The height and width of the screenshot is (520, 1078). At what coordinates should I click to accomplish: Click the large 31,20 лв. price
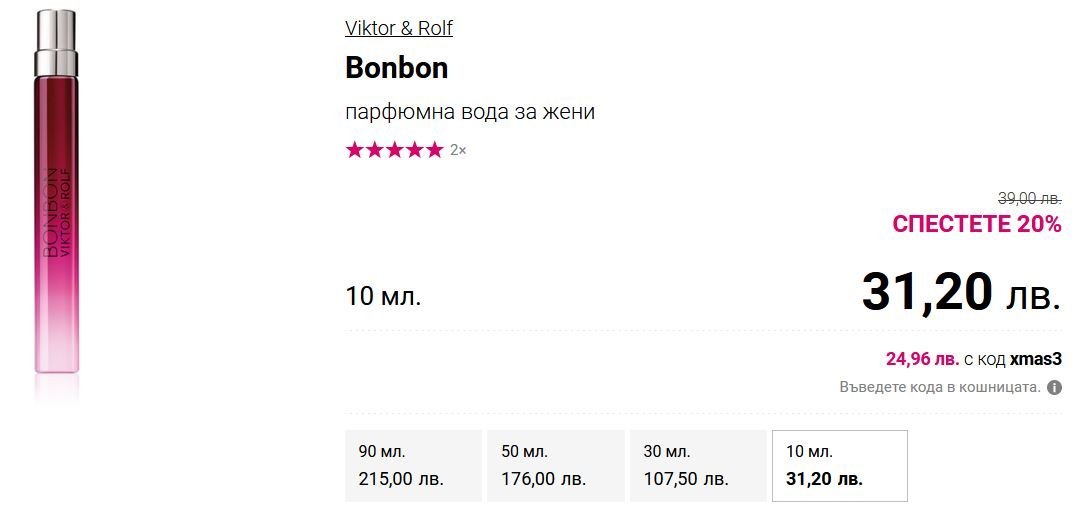960,292
